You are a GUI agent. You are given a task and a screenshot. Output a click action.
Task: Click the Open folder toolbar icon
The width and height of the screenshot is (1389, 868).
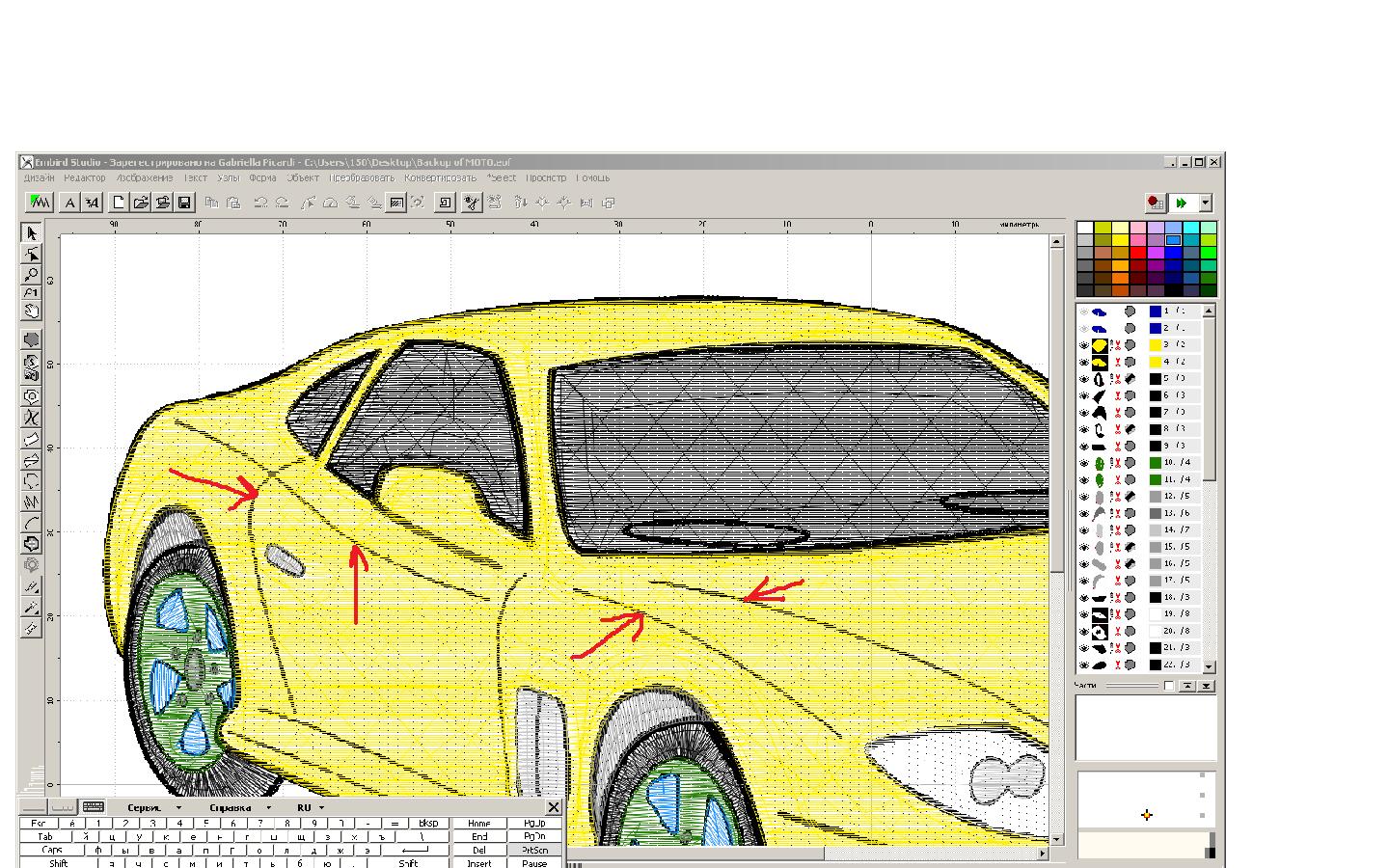tap(141, 203)
